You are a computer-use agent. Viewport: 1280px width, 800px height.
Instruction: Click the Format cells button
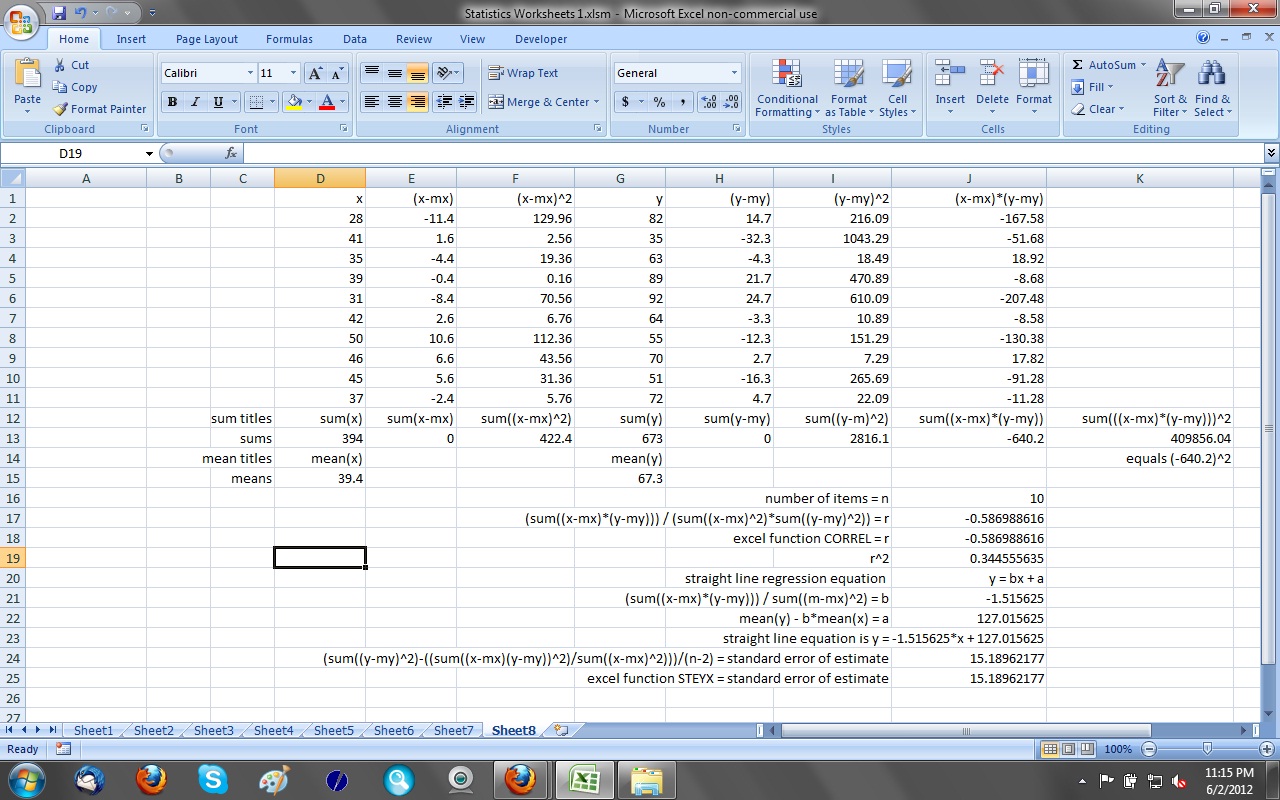tap(1034, 88)
